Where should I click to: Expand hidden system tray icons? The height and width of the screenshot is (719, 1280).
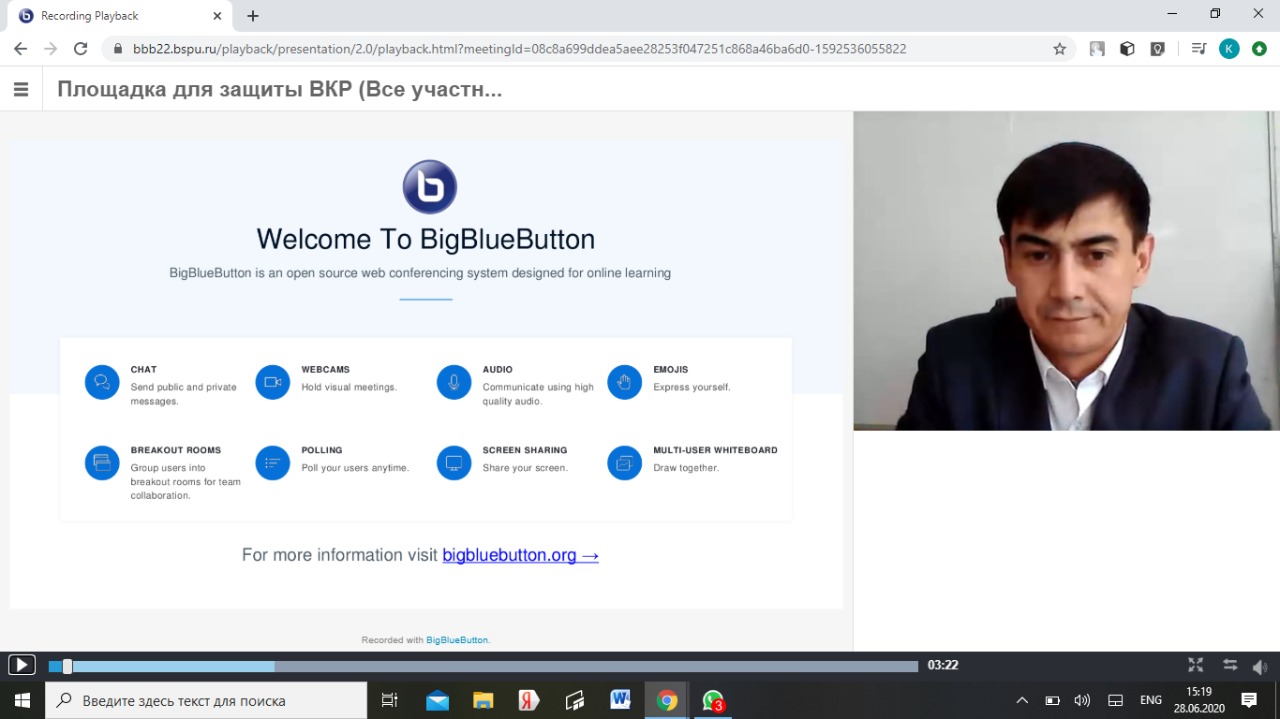click(1021, 701)
